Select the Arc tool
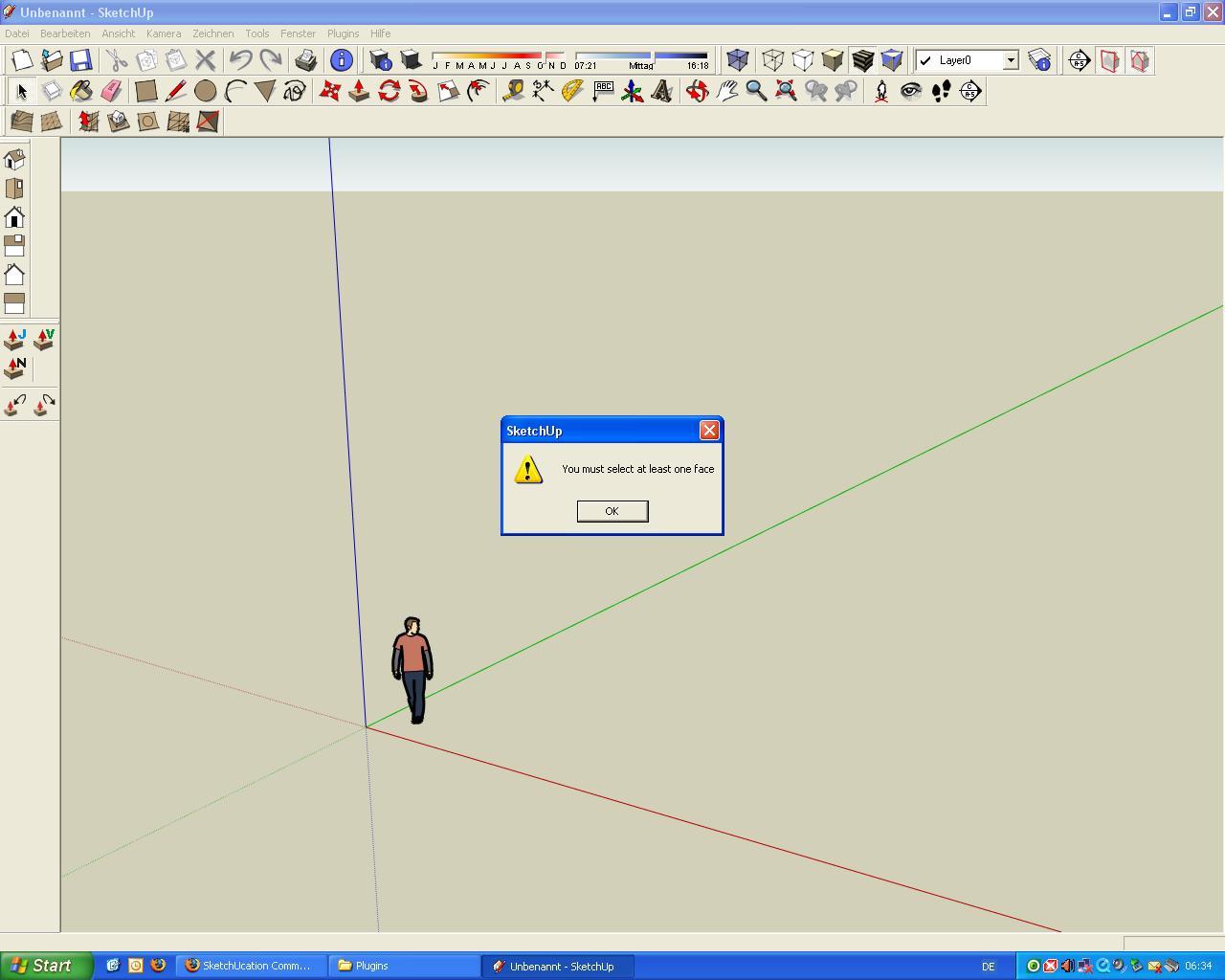The height and width of the screenshot is (980, 1225). 234,91
